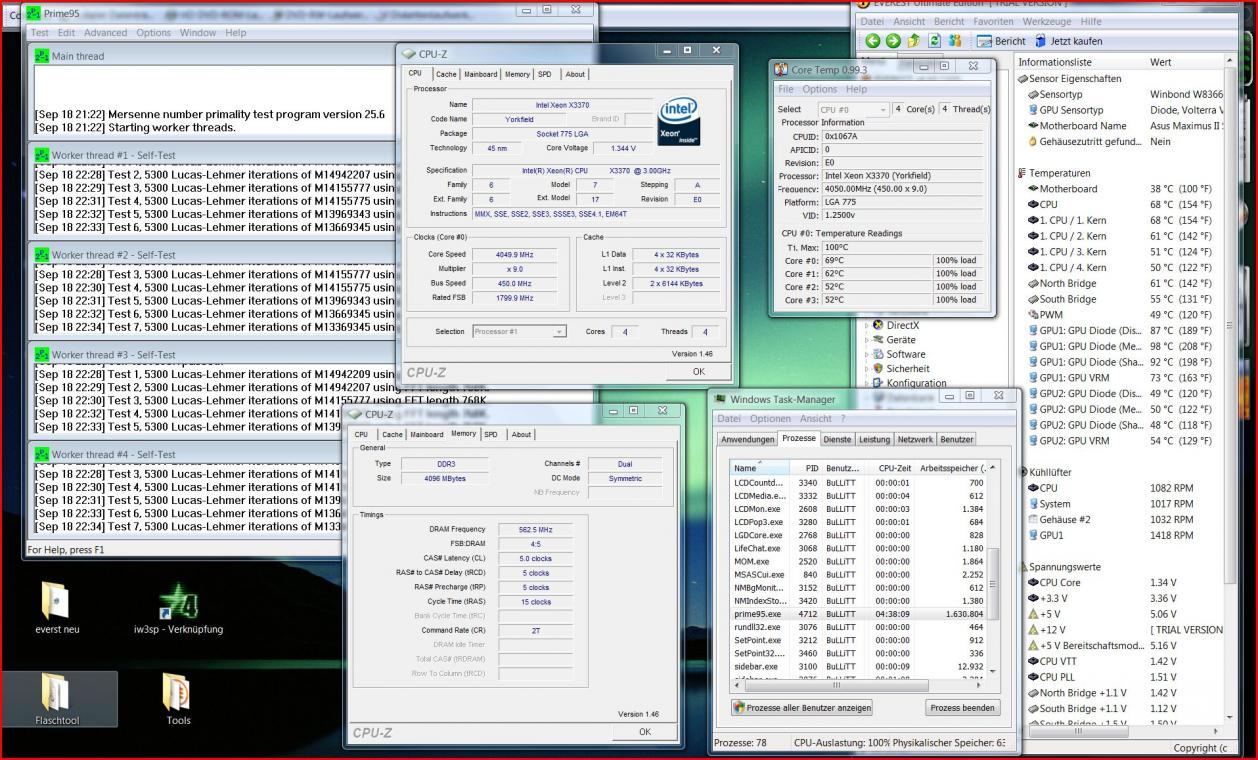Screen dimensions: 1258x760
Task: Select the sidebar.exe row with PID 3100
Action: 858,665
